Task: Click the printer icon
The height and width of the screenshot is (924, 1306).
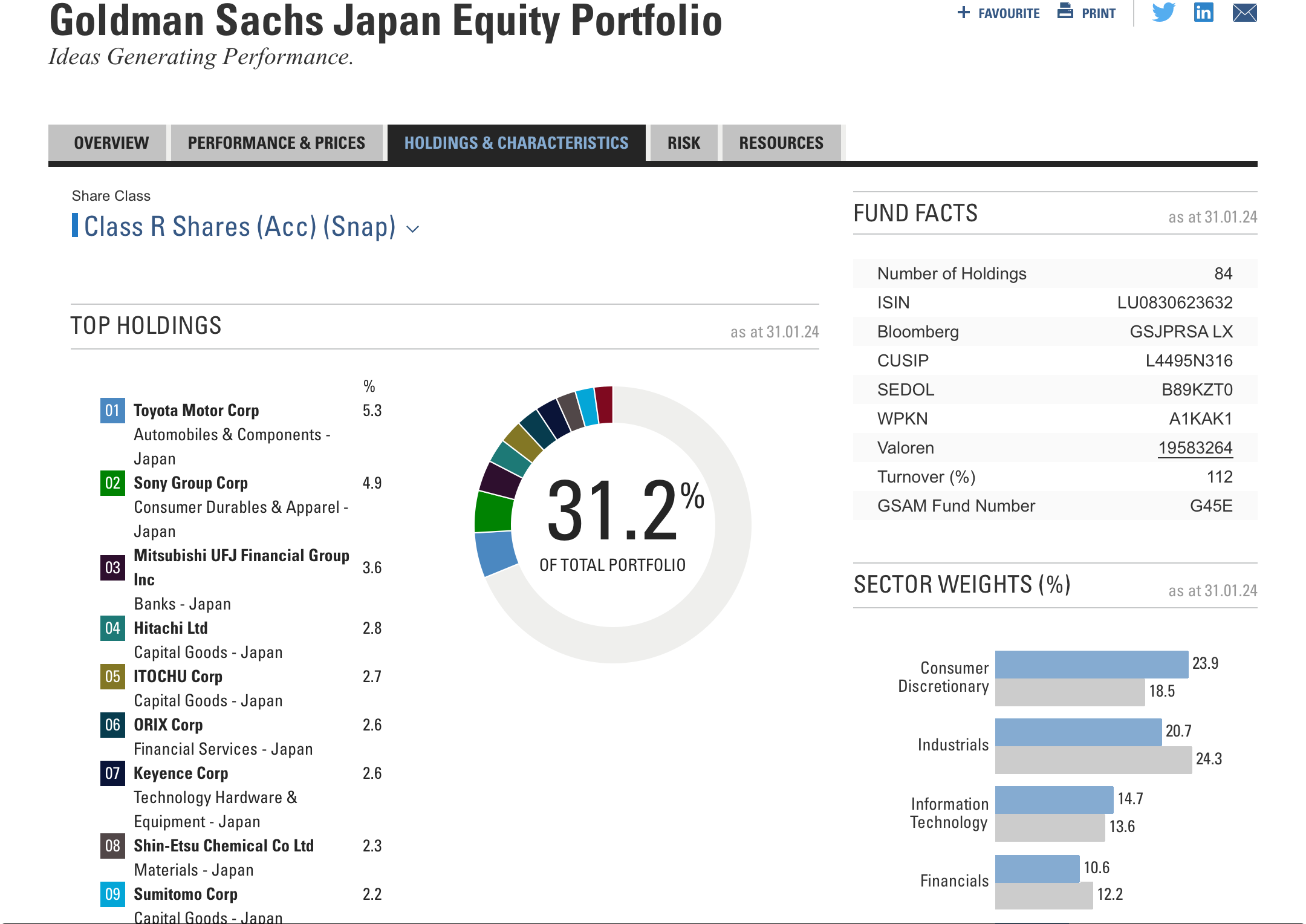Action: pyautogui.click(x=1065, y=11)
